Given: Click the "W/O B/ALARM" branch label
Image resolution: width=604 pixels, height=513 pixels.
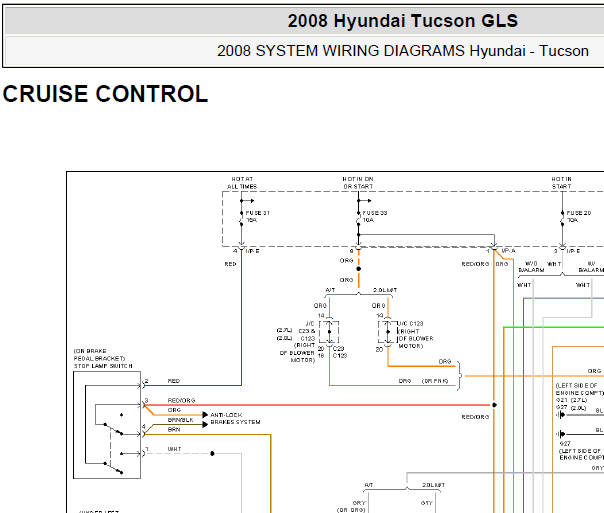Looking at the screenshot, I should (x=531, y=267).
